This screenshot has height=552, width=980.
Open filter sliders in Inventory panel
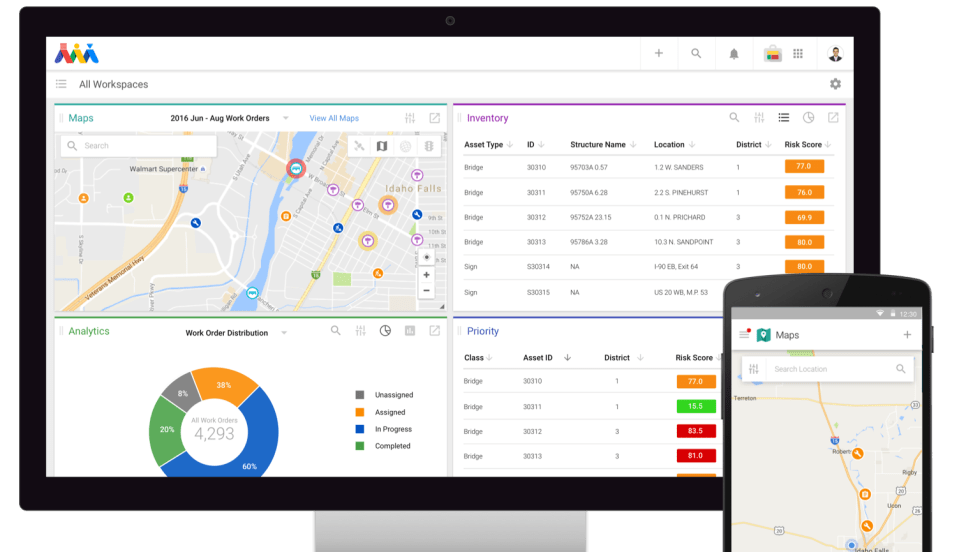759,118
